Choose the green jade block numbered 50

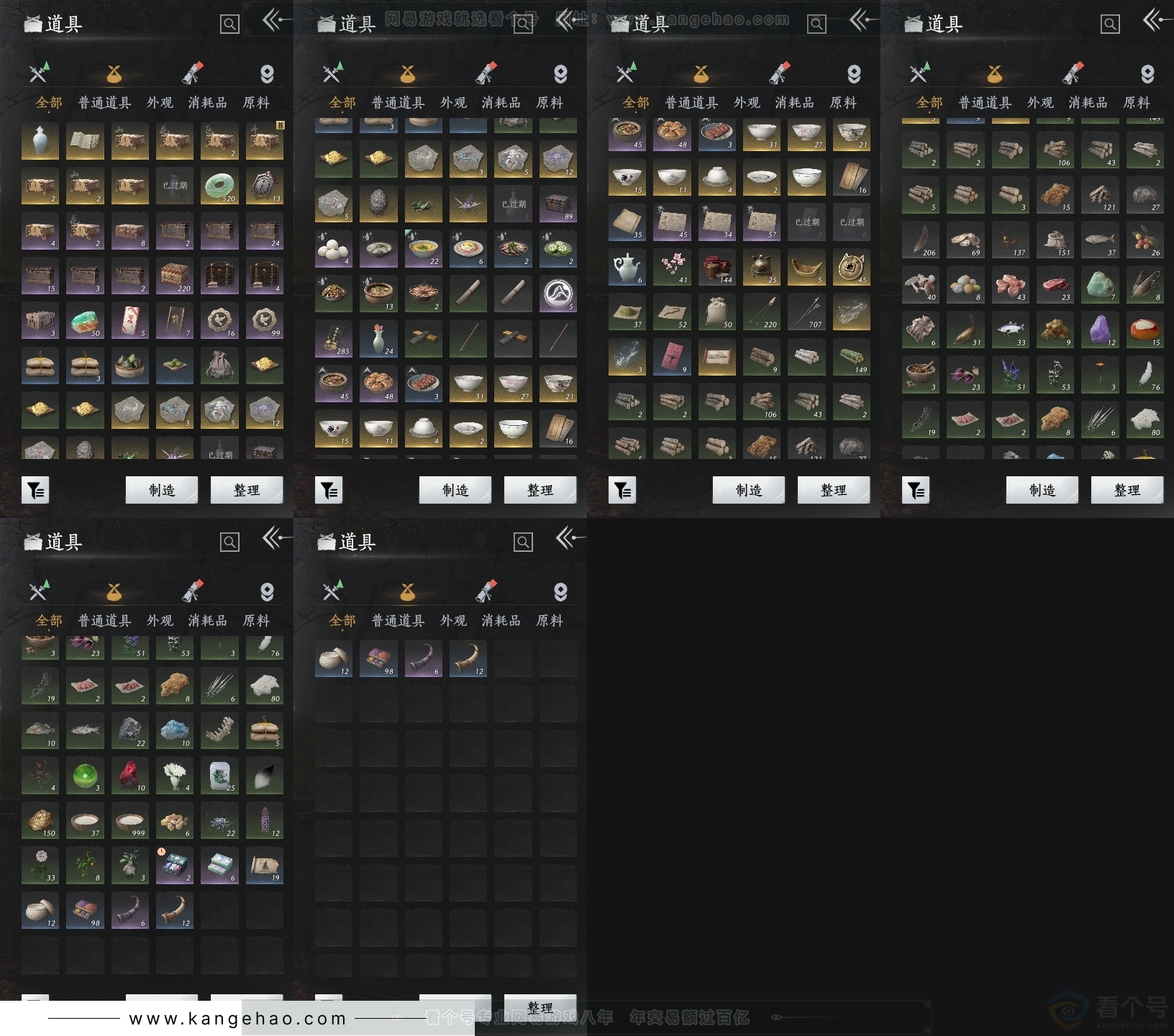[x=85, y=321]
